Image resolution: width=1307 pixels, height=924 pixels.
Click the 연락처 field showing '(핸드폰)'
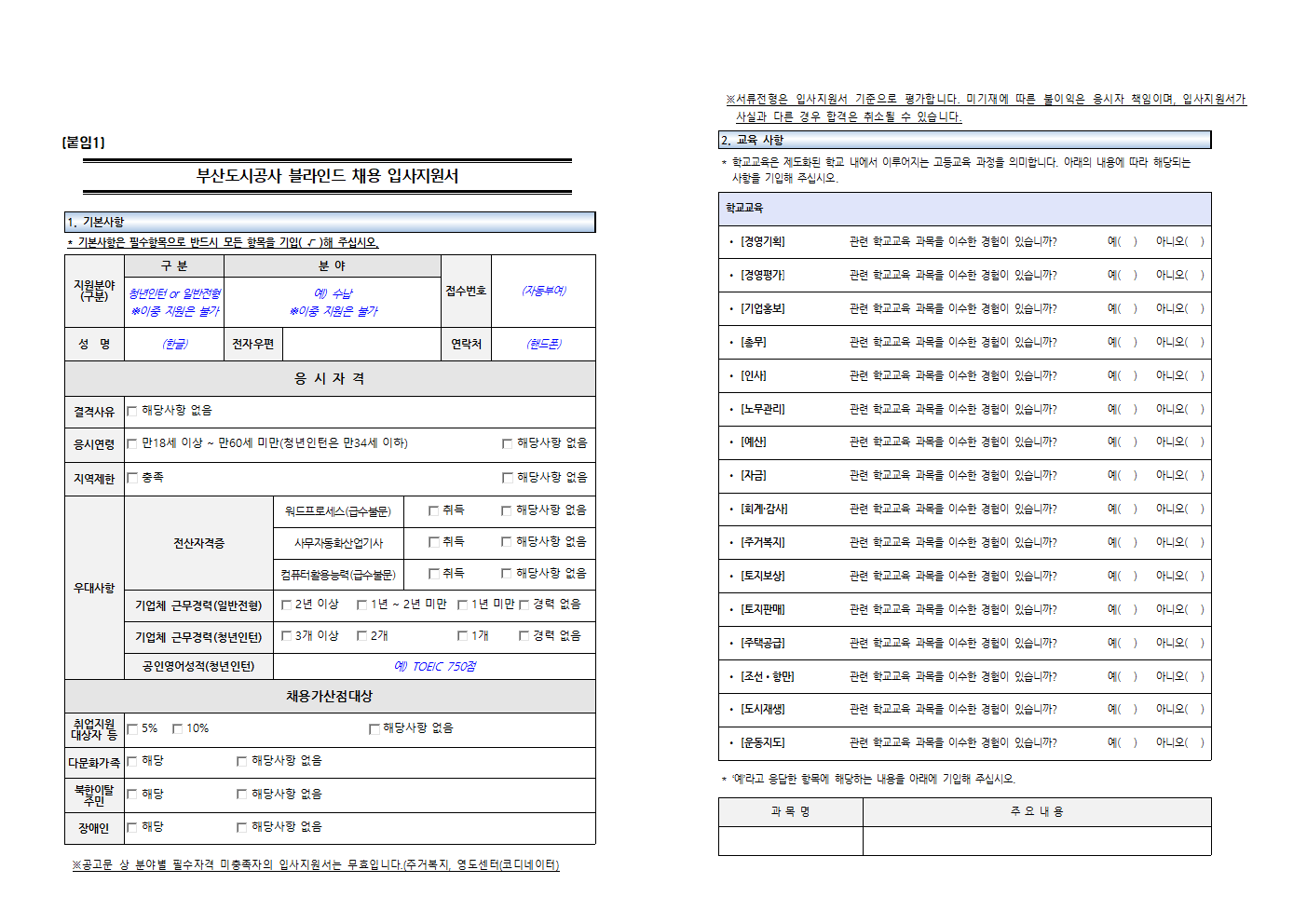tap(543, 344)
